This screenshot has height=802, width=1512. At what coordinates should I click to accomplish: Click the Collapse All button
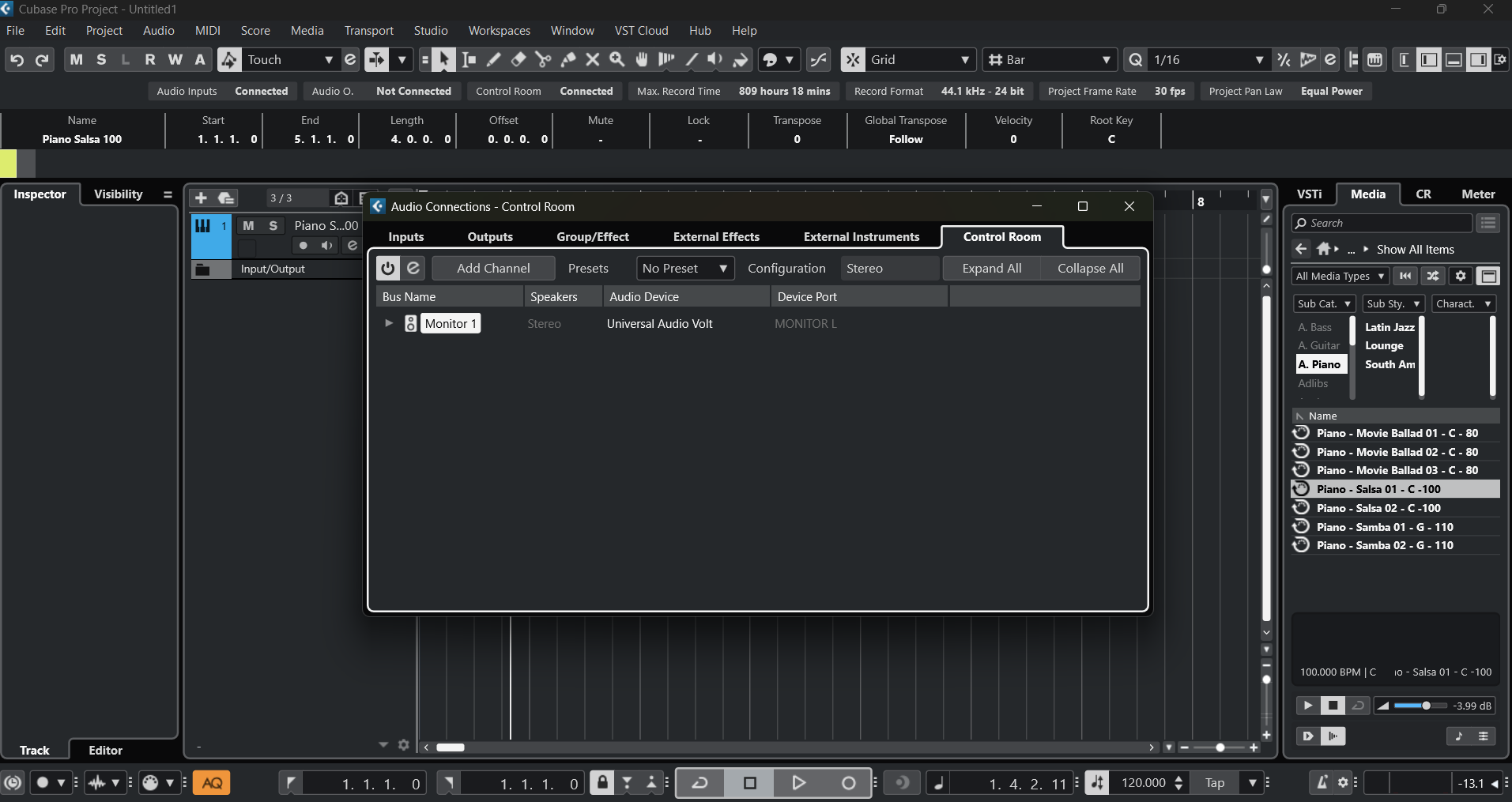pos(1091,269)
